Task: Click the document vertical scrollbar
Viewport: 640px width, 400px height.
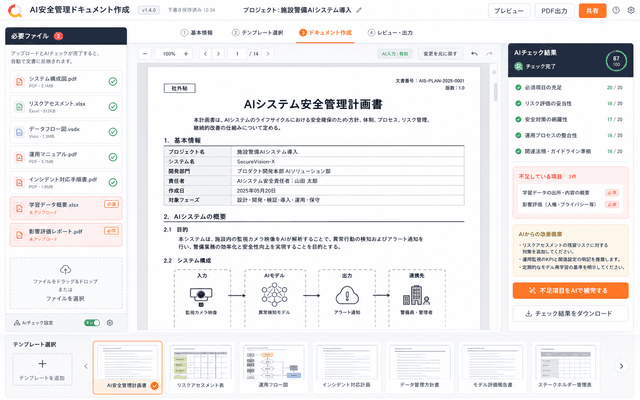Action: point(495,92)
